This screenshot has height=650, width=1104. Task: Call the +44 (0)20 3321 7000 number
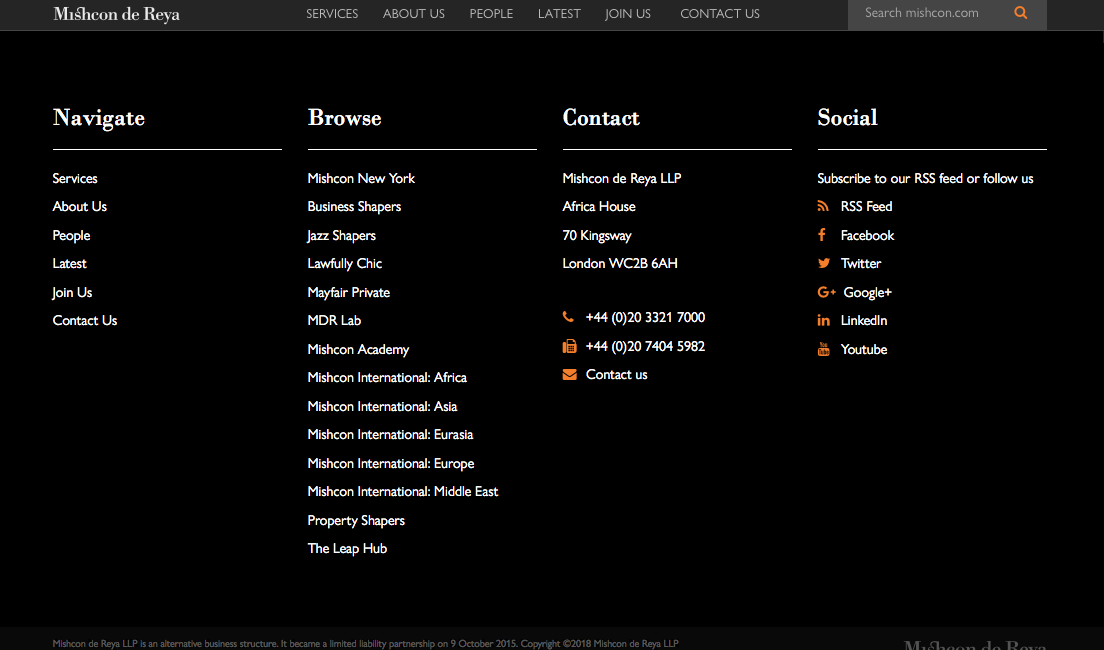pyautogui.click(x=645, y=318)
